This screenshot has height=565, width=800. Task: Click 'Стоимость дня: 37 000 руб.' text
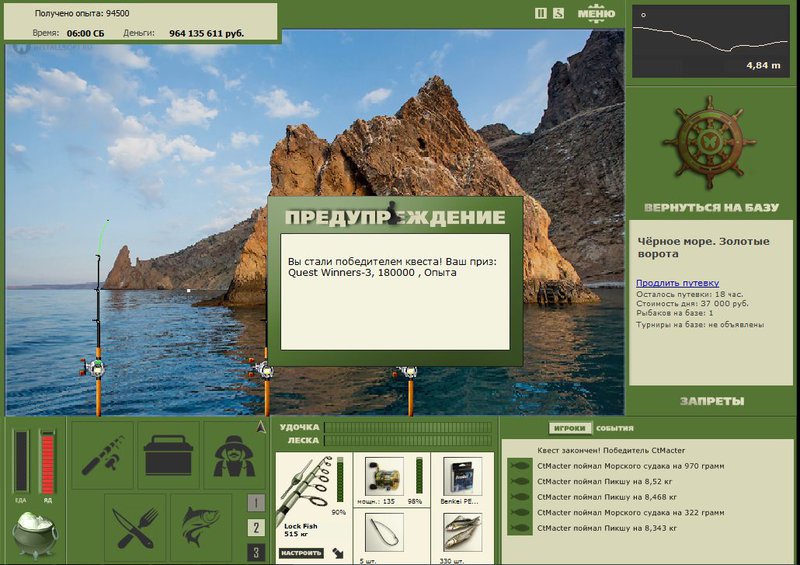tap(692, 304)
